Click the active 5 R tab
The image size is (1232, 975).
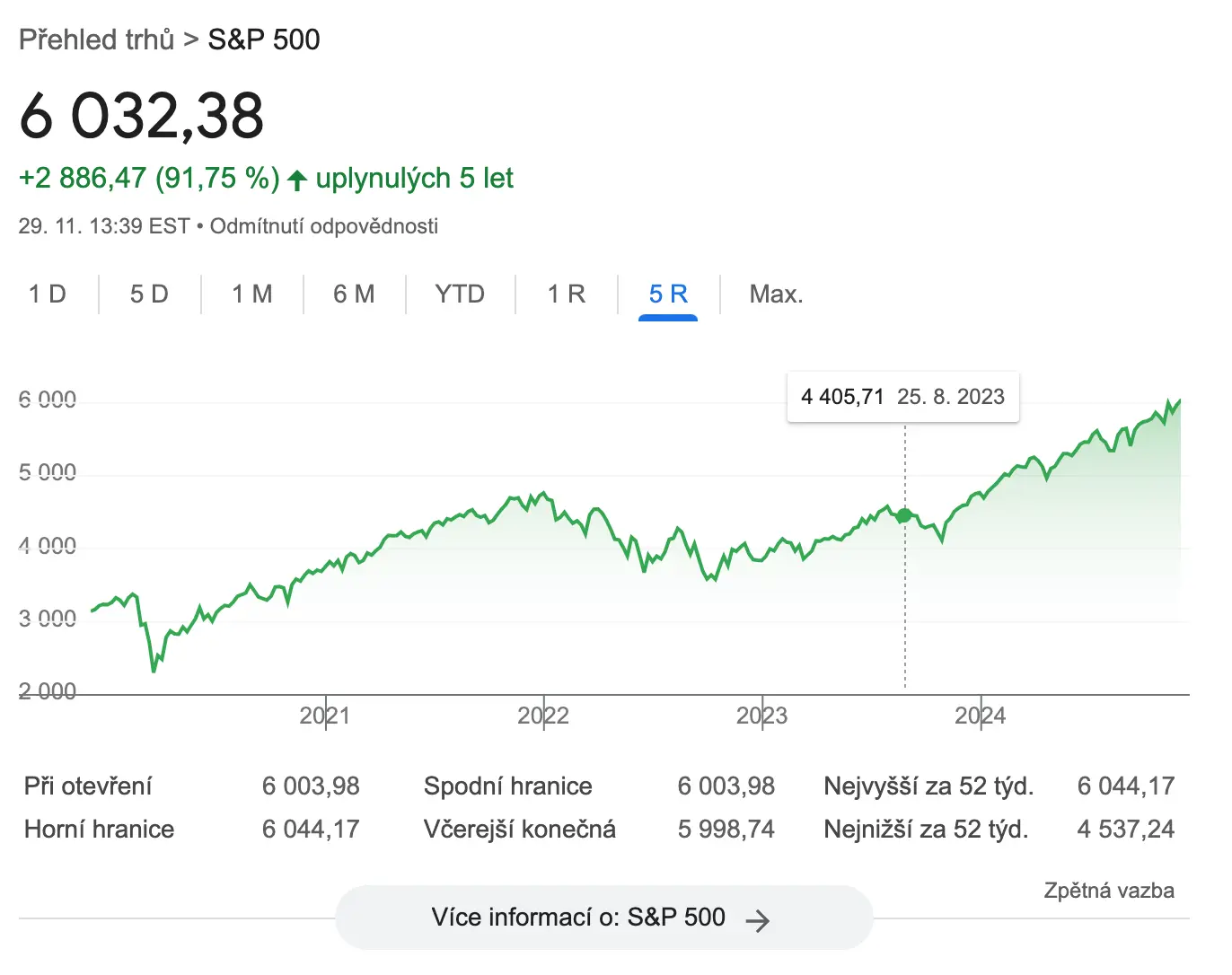pos(668,294)
